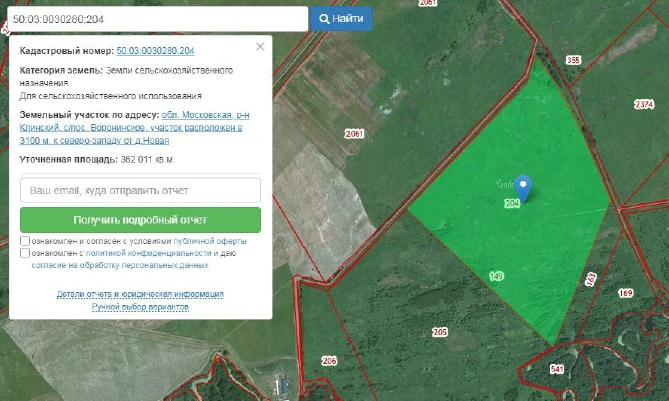The width and height of the screenshot is (669, 401).
Task: Focus the cadastral number search field
Action: [157, 19]
